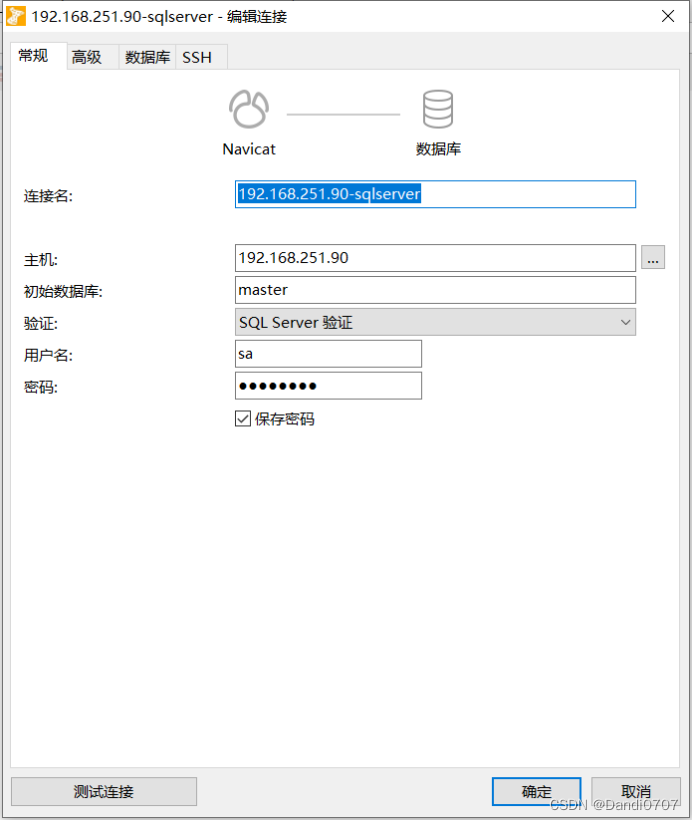Click the ellipsis button beside 主机

click(x=653, y=257)
